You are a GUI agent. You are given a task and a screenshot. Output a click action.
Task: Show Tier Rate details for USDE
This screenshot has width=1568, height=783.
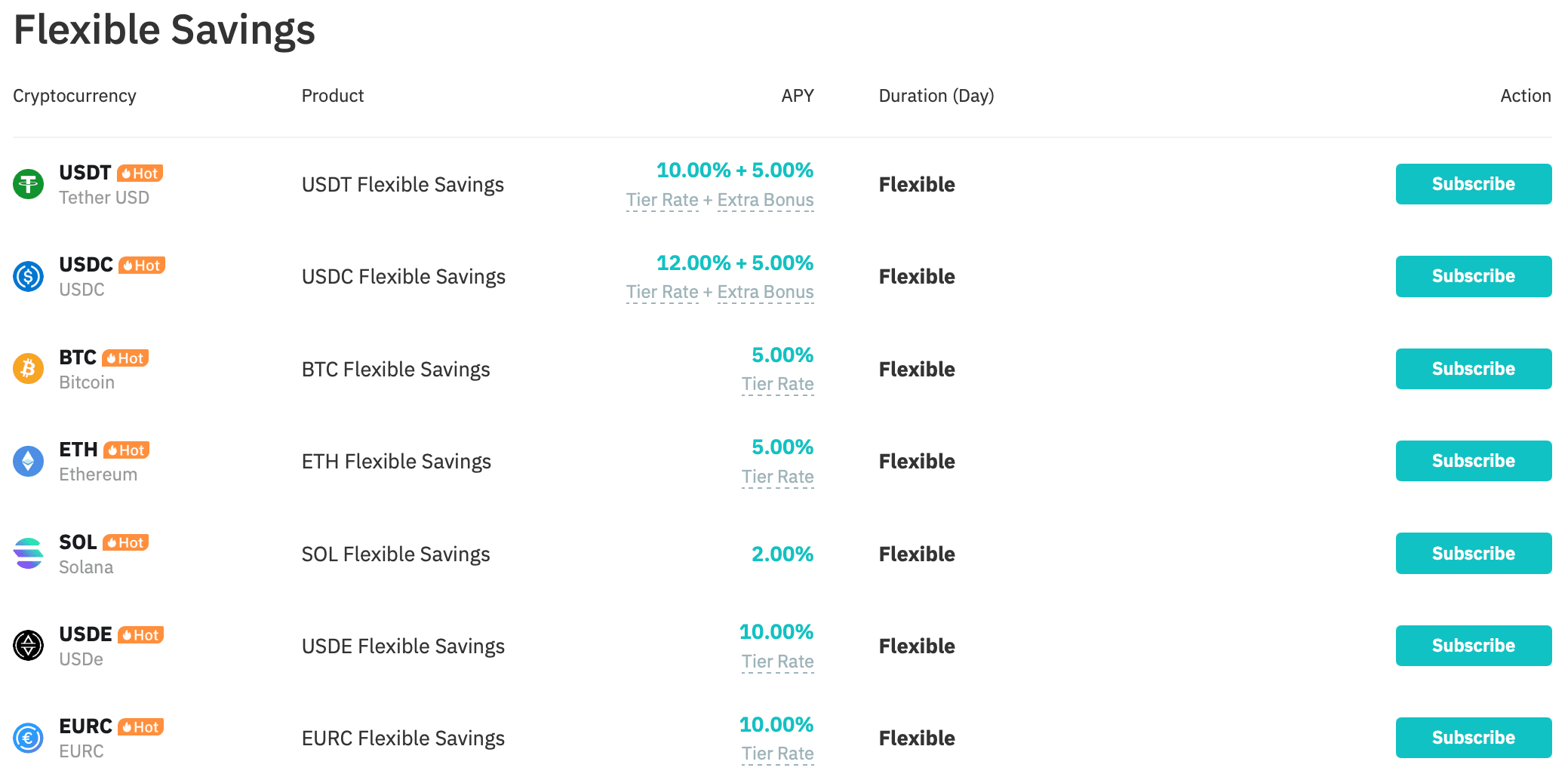tap(777, 662)
